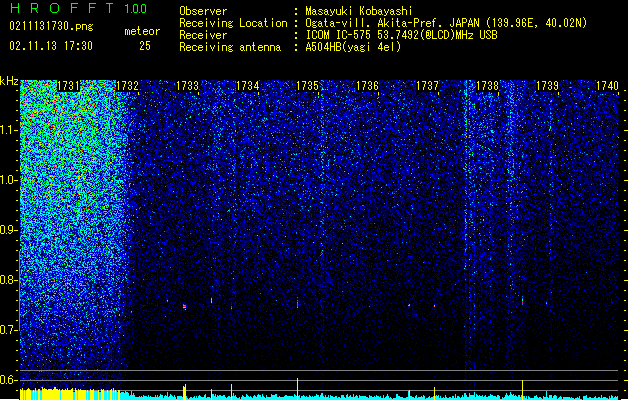Click the Receiving antenna label
This screenshot has height=400, width=629.
(230, 47)
